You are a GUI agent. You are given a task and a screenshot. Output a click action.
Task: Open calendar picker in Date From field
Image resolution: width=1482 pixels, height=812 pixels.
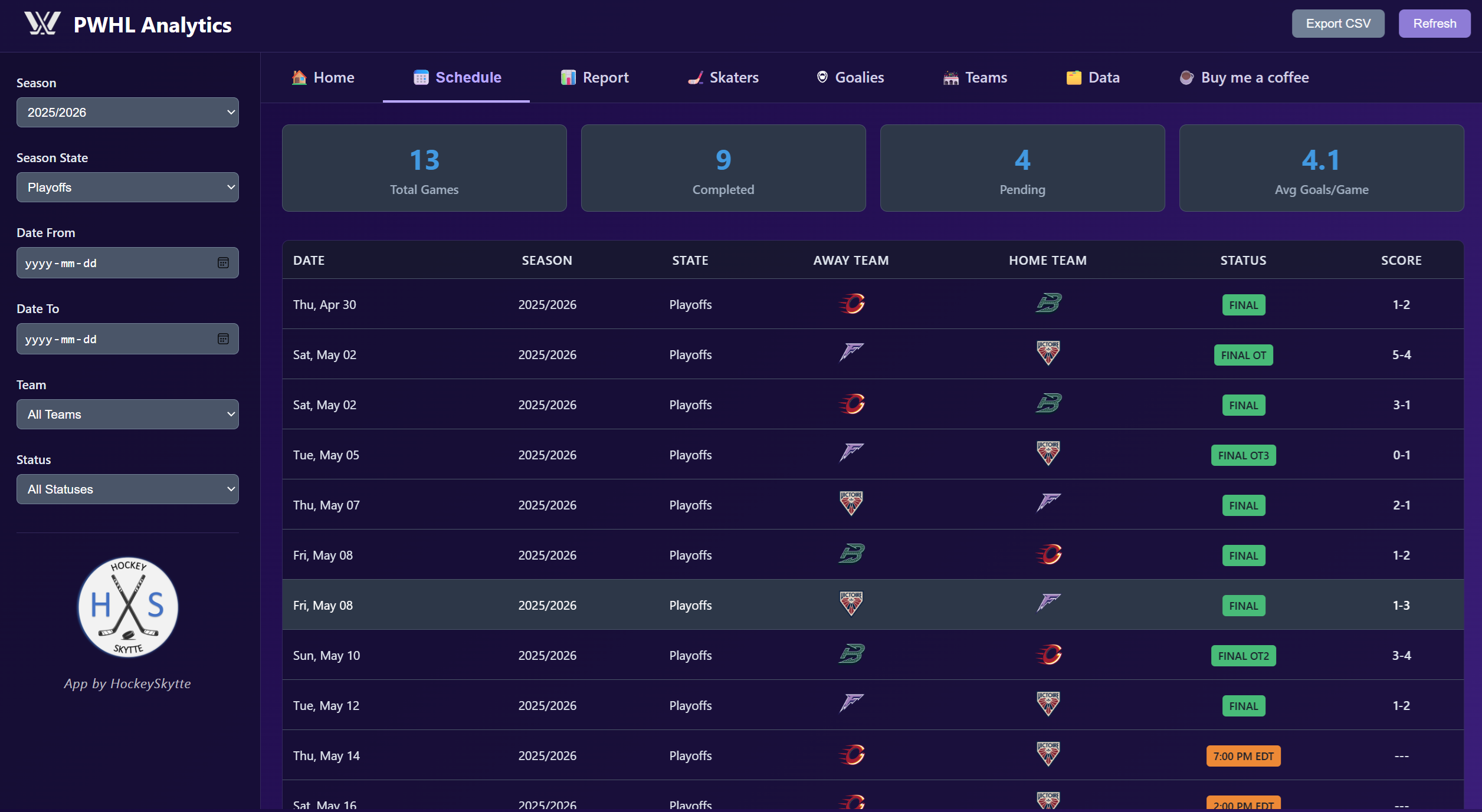click(223, 263)
